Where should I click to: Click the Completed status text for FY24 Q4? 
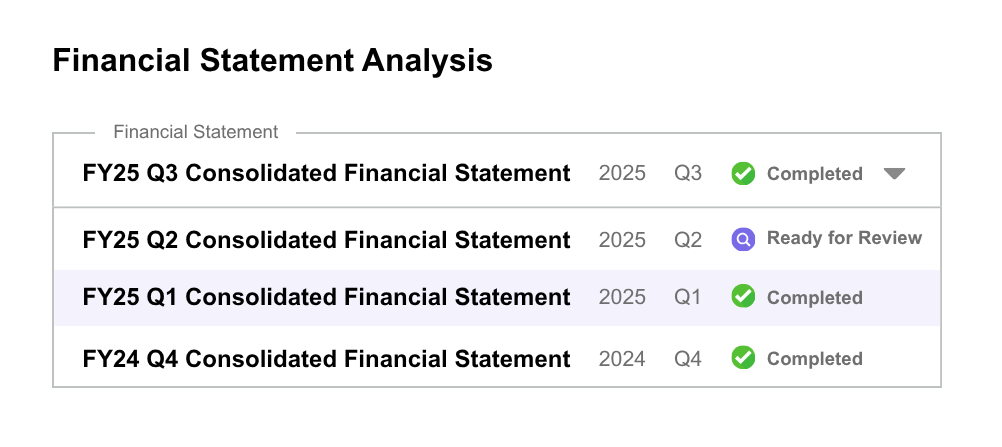tap(814, 359)
